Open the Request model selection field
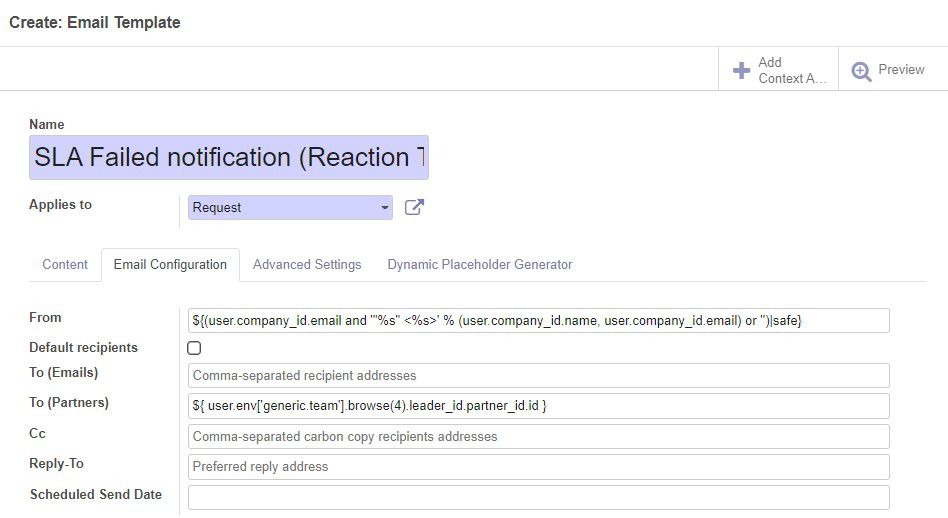This screenshot has height=518, width=948. (x=290, y=207)
